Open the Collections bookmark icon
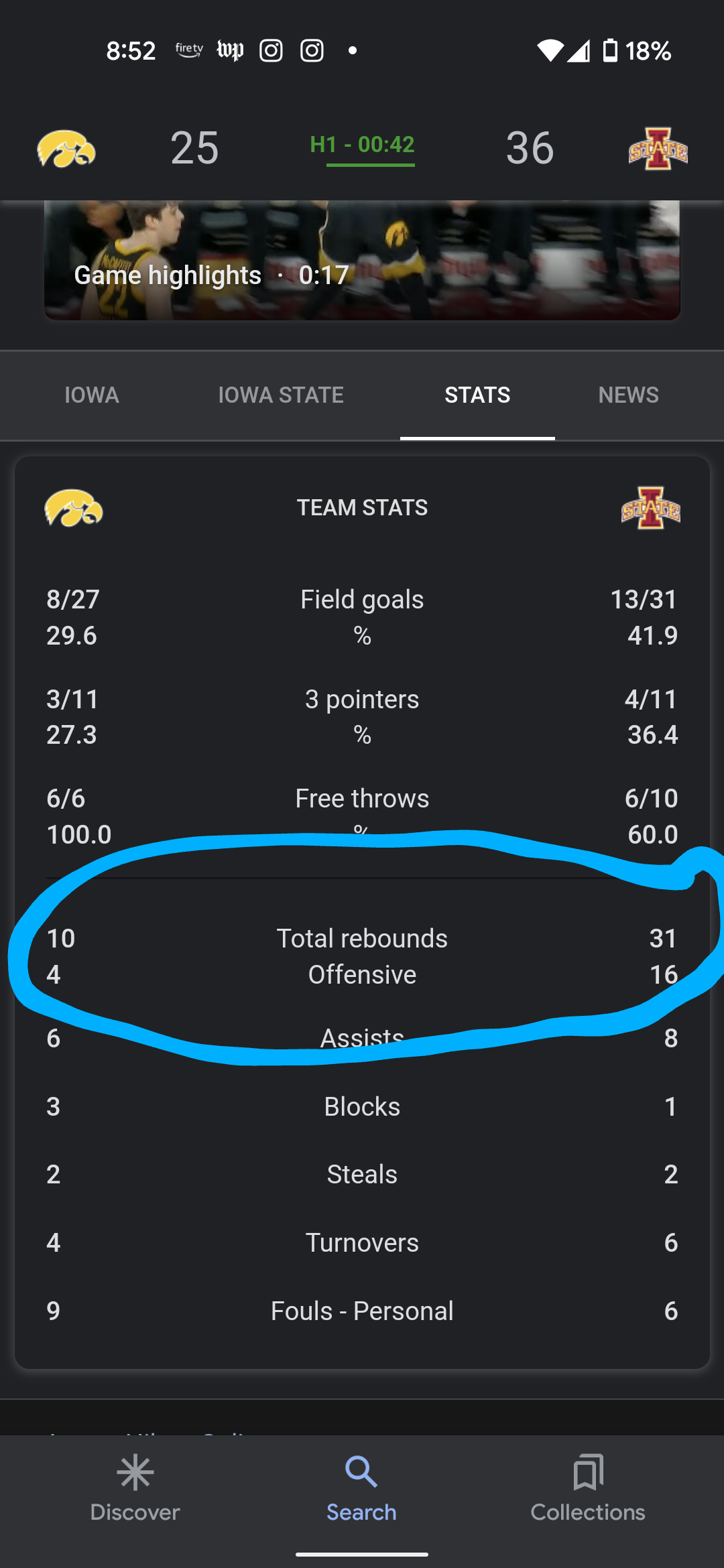The height and width of the screenshot is (1568, 724). [588, 1472]
